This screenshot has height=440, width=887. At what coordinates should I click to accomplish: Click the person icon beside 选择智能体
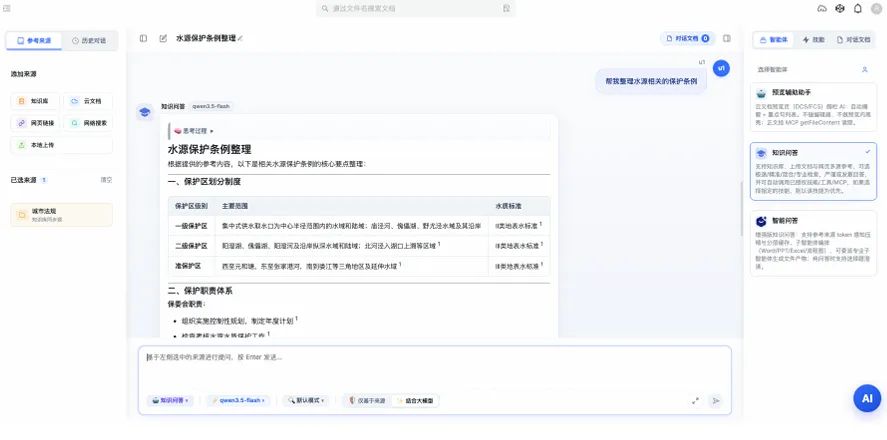(x=864, y=70)
